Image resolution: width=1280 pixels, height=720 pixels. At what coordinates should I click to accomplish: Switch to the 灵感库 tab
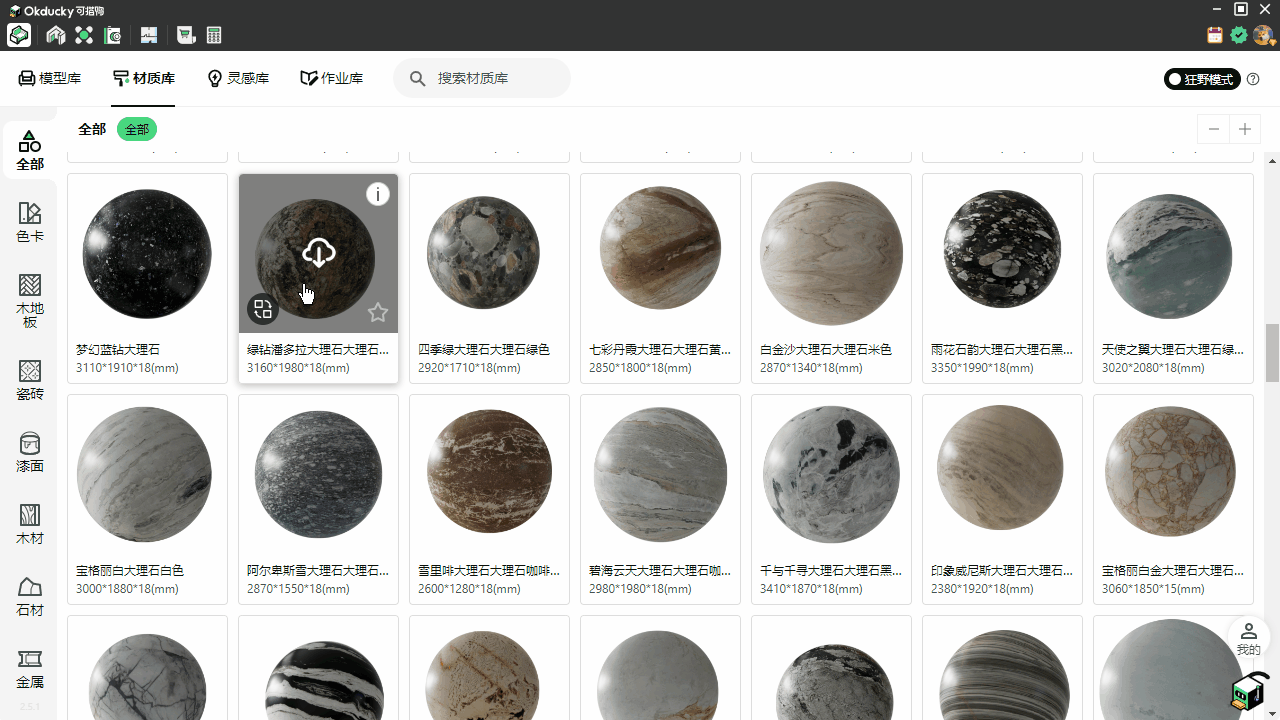(x=238, y=78)
